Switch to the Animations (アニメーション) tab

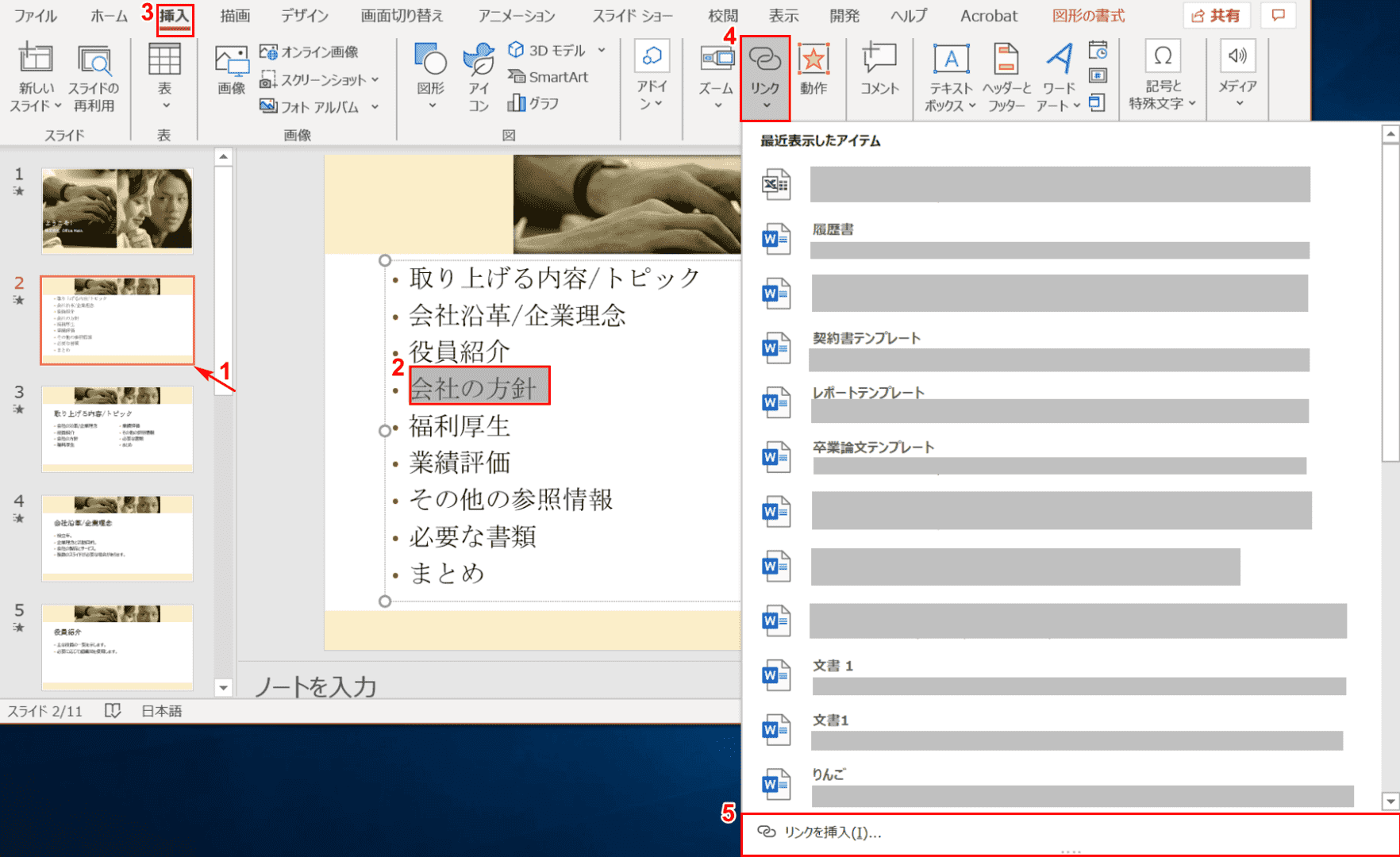point(517,16)
